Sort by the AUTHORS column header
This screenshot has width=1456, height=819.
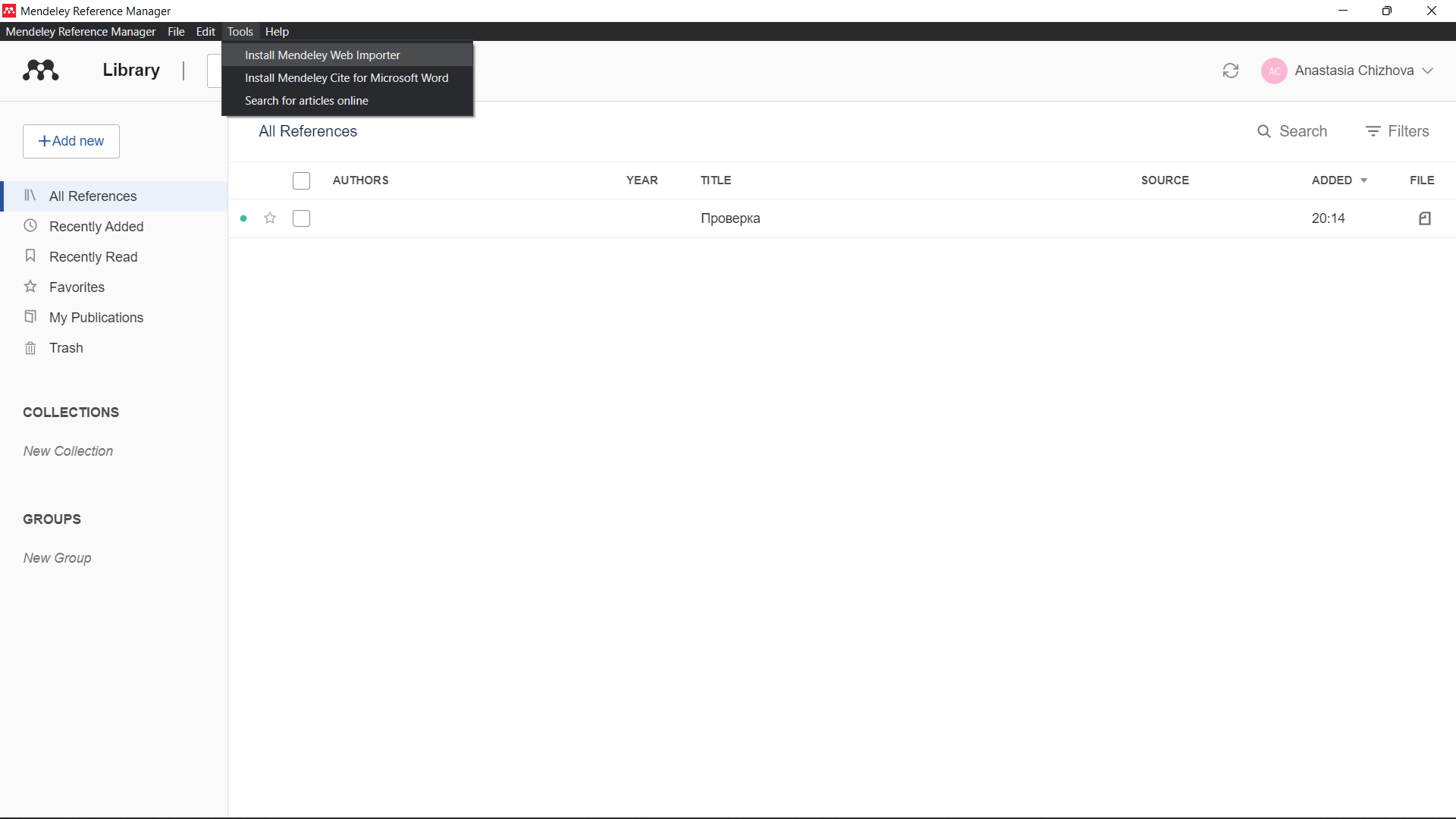point(360,180)
